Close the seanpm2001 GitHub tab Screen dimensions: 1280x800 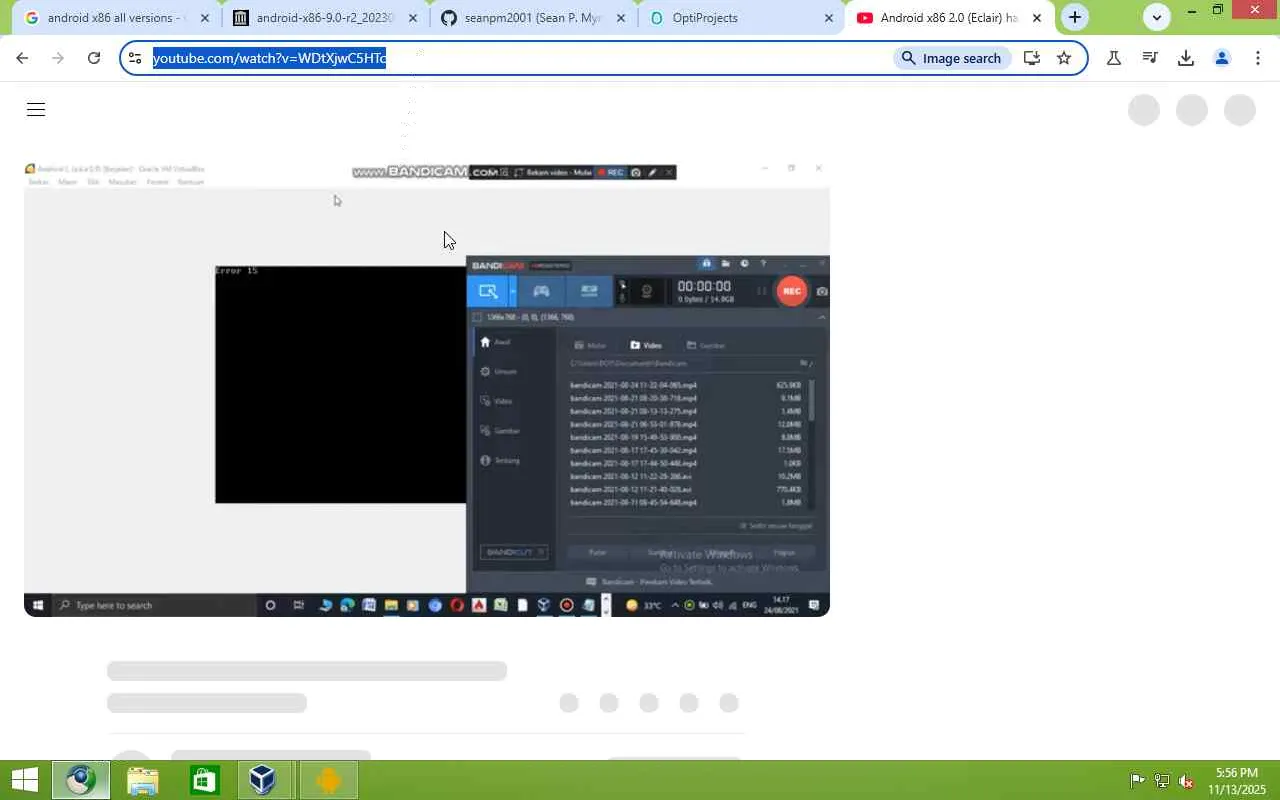point(621,18)
